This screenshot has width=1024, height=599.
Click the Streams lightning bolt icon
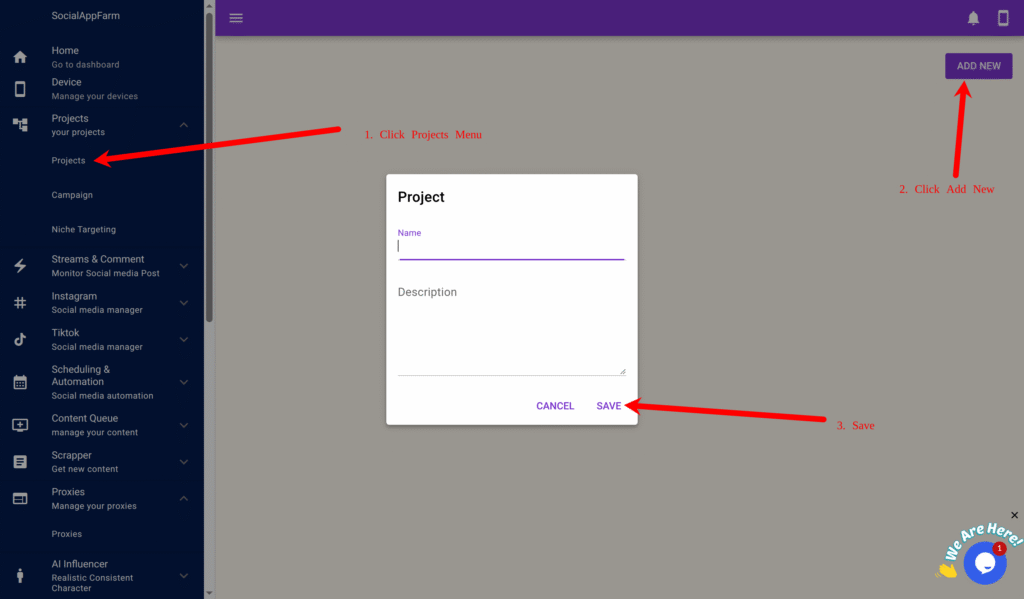pos(20,266)
